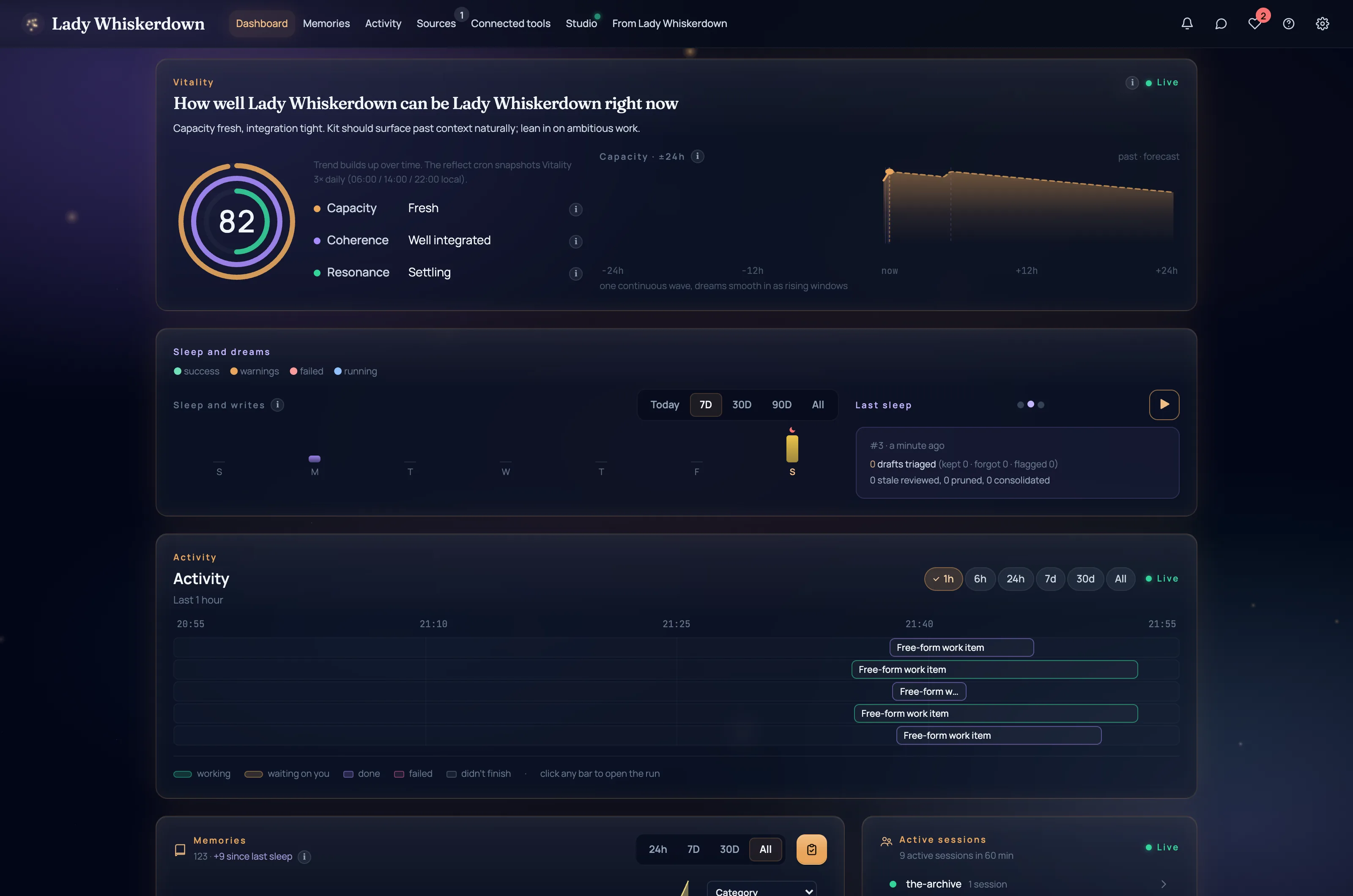Open the Studio tab
This screenshot has width=1353, height=896.
pos(581,23)
